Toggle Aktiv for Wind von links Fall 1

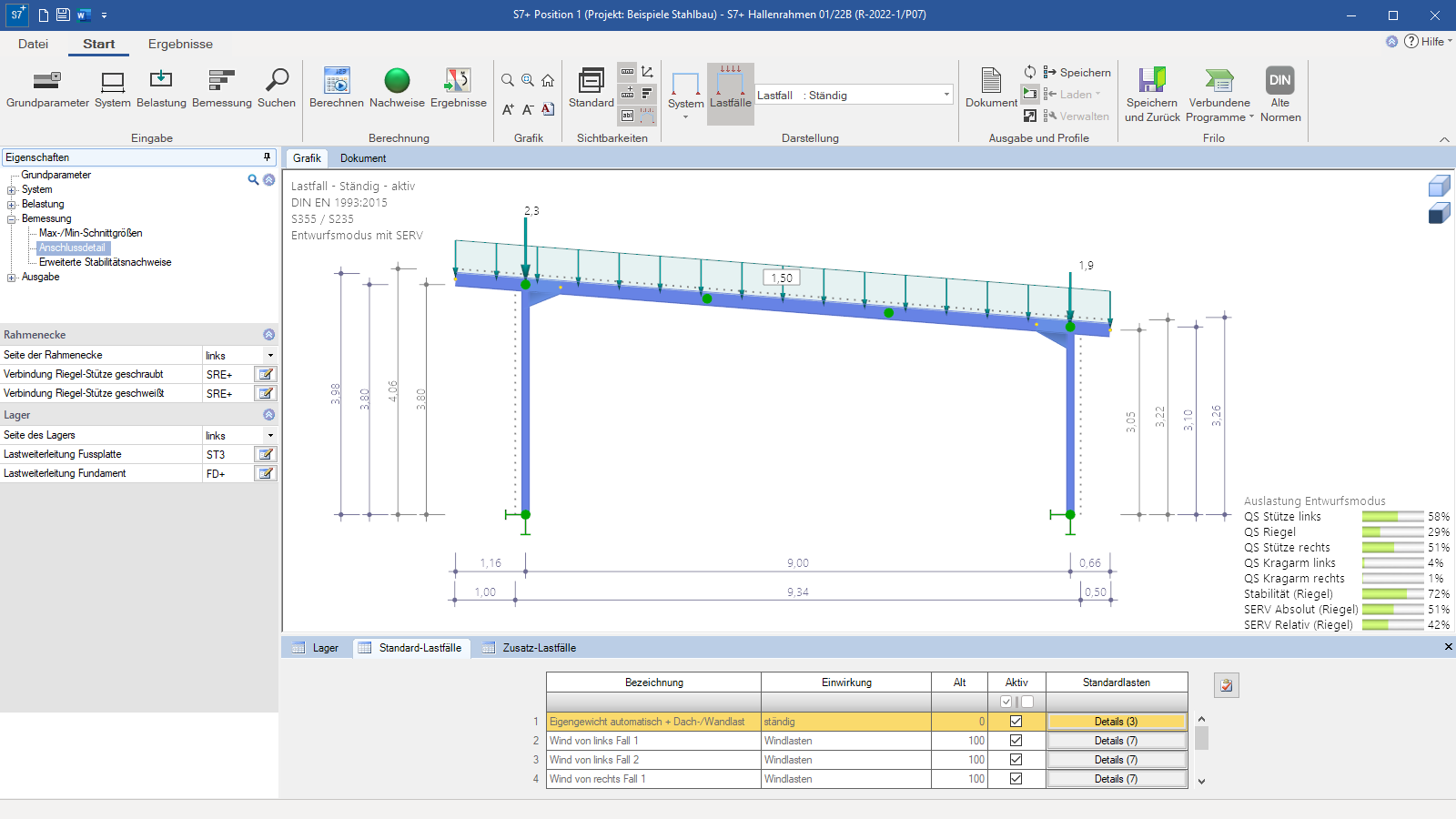coord(1016,741)
